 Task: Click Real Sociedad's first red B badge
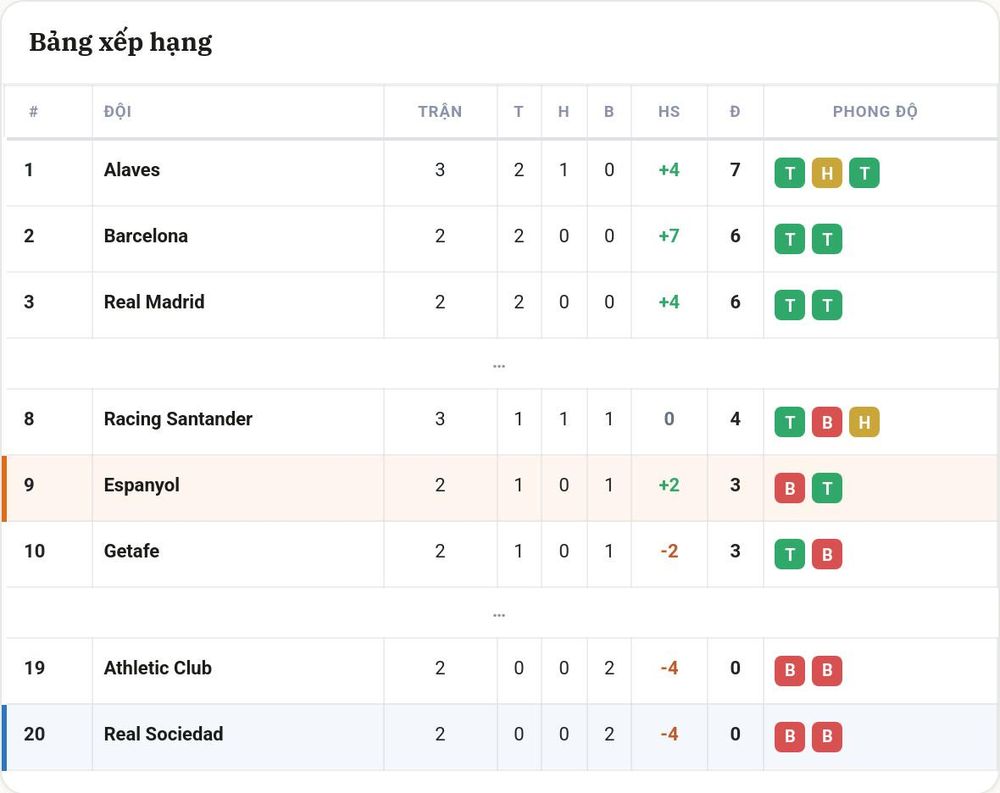[x=790, y=736]
